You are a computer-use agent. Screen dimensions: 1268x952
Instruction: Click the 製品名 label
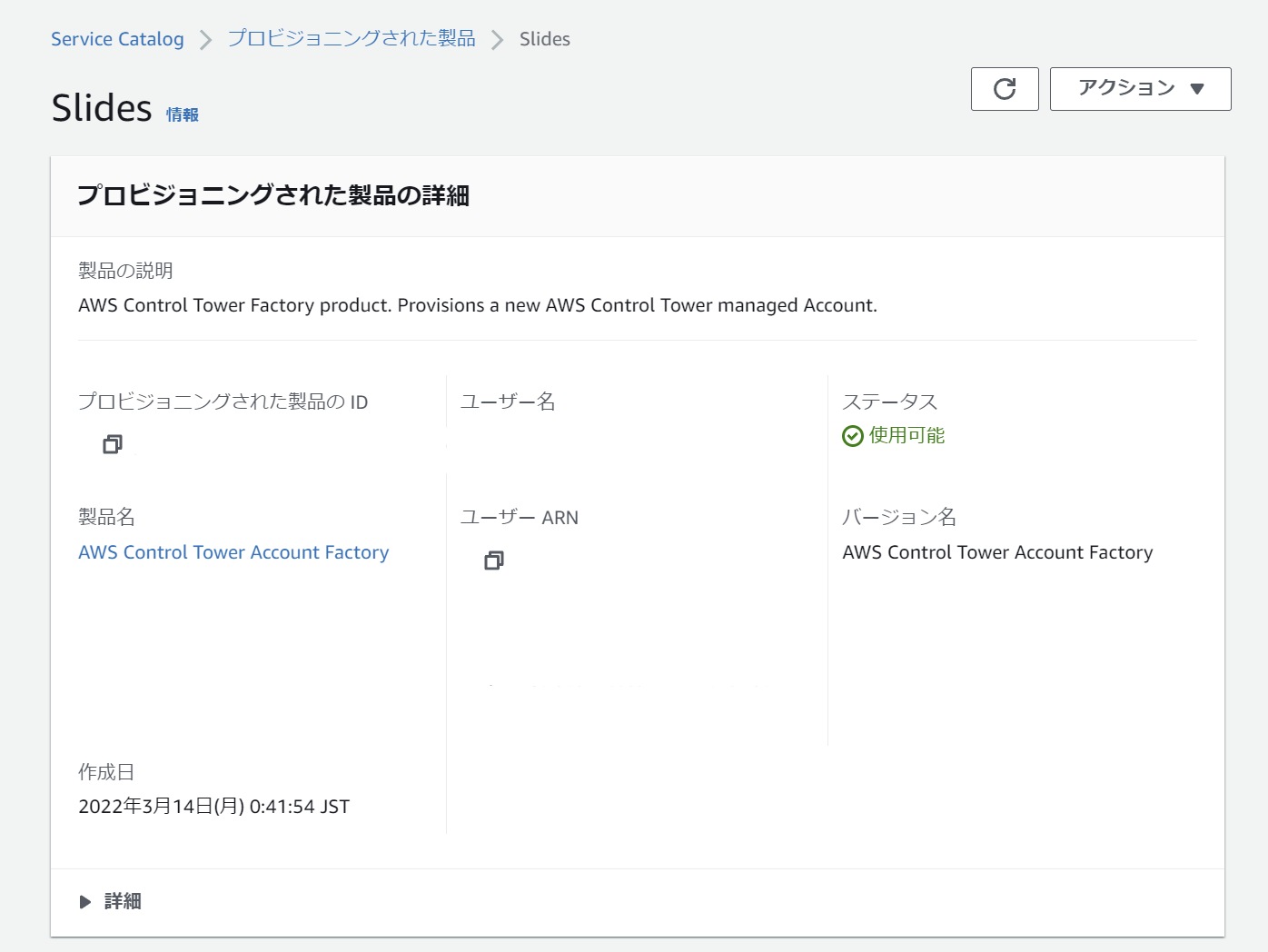click(106, 517)
